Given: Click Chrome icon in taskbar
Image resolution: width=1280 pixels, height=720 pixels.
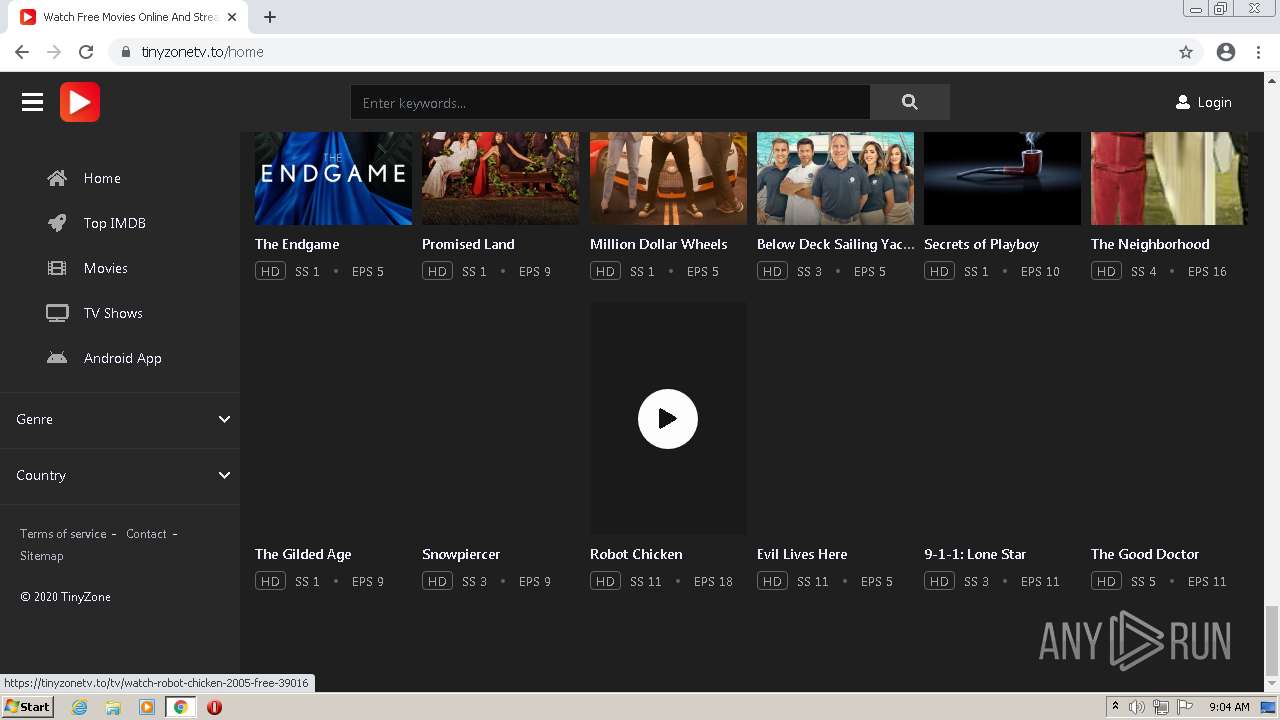Looking at the screenshot, I should [x=180, y=707].
